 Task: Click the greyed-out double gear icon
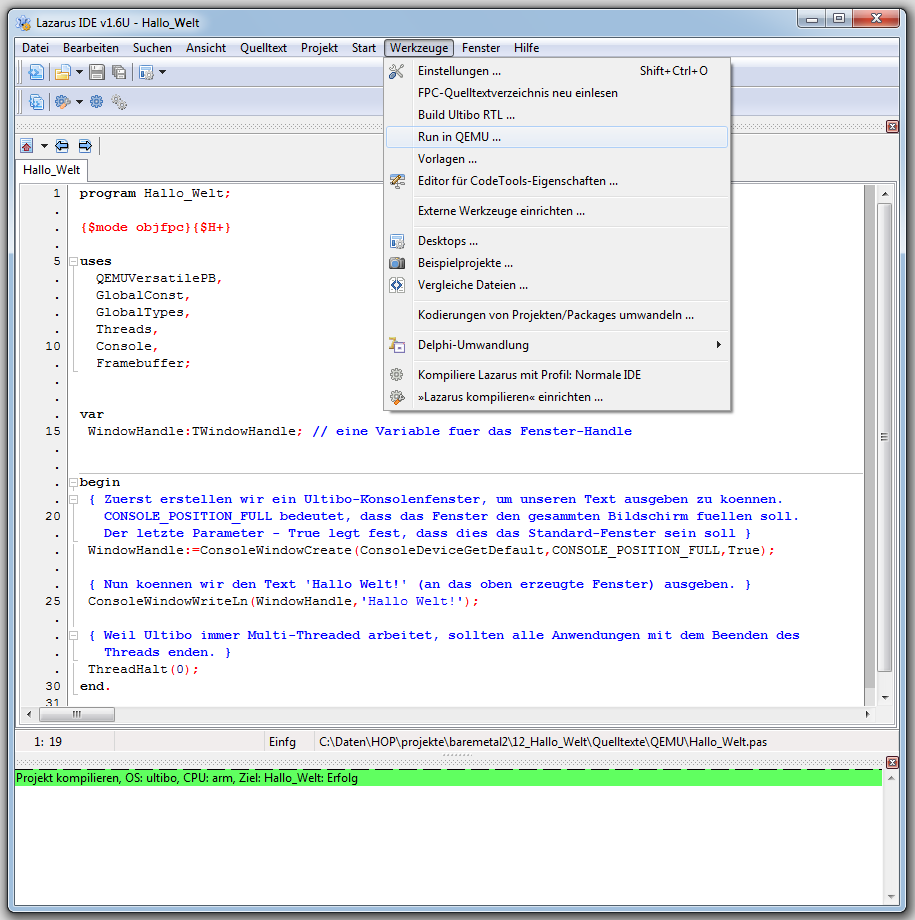coord(119,102)
